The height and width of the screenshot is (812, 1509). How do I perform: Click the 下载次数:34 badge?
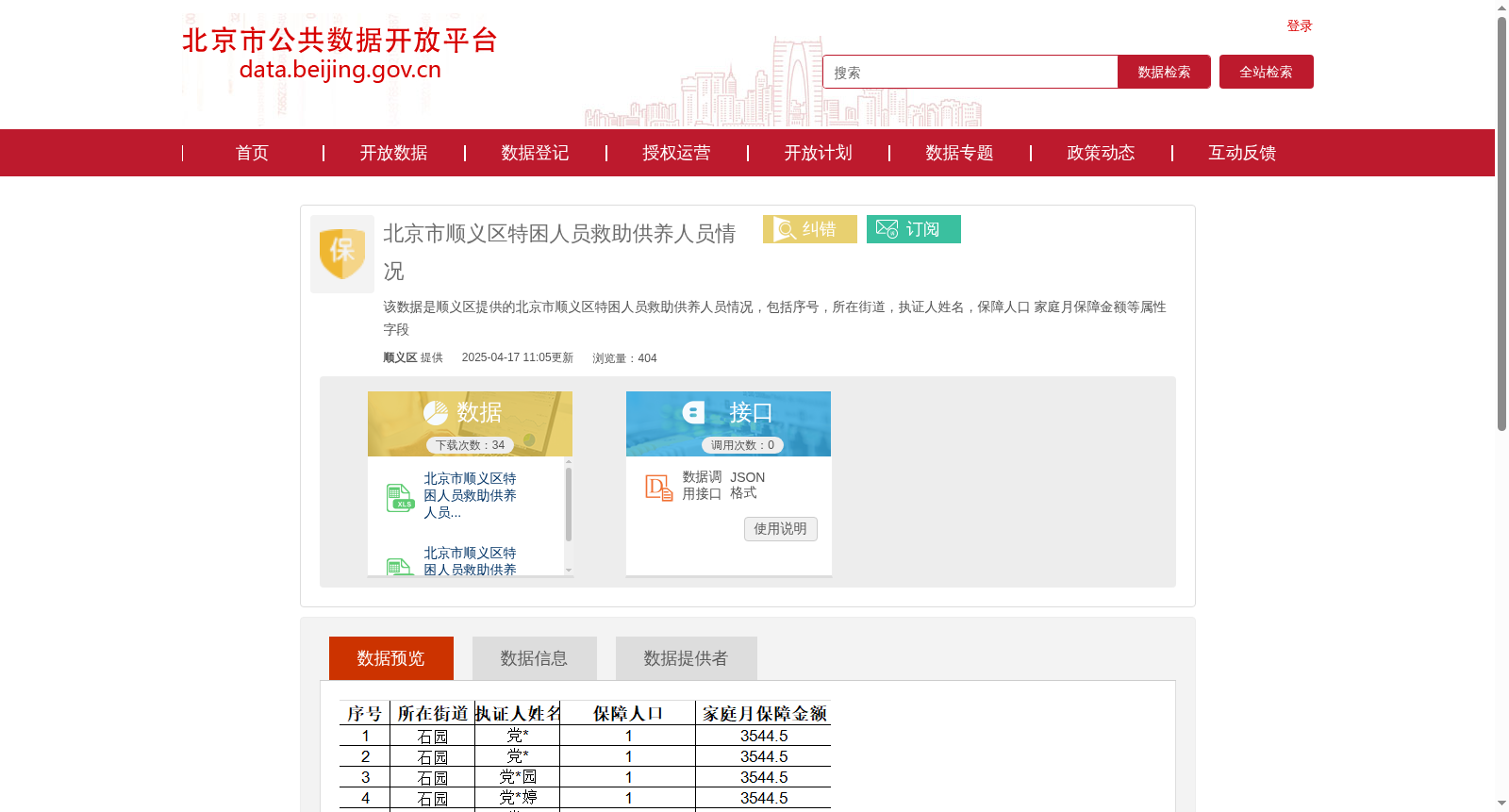tap(470, 445)
